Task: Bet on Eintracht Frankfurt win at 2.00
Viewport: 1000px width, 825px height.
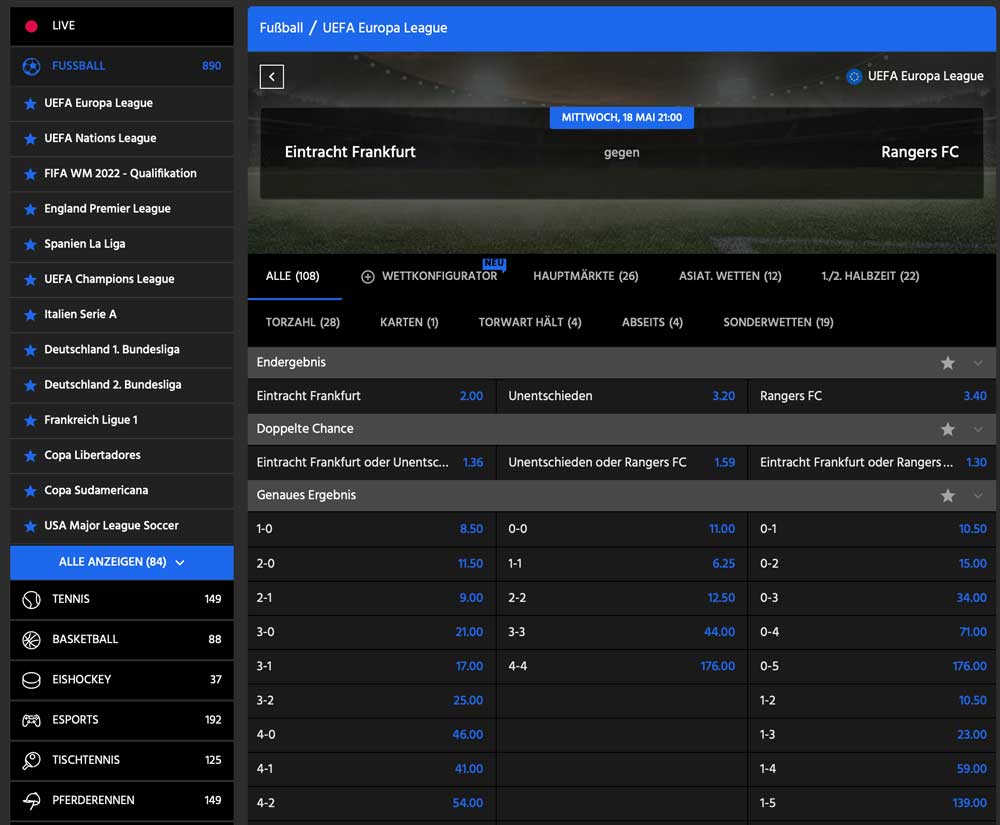Action: (x=371, y=396)
